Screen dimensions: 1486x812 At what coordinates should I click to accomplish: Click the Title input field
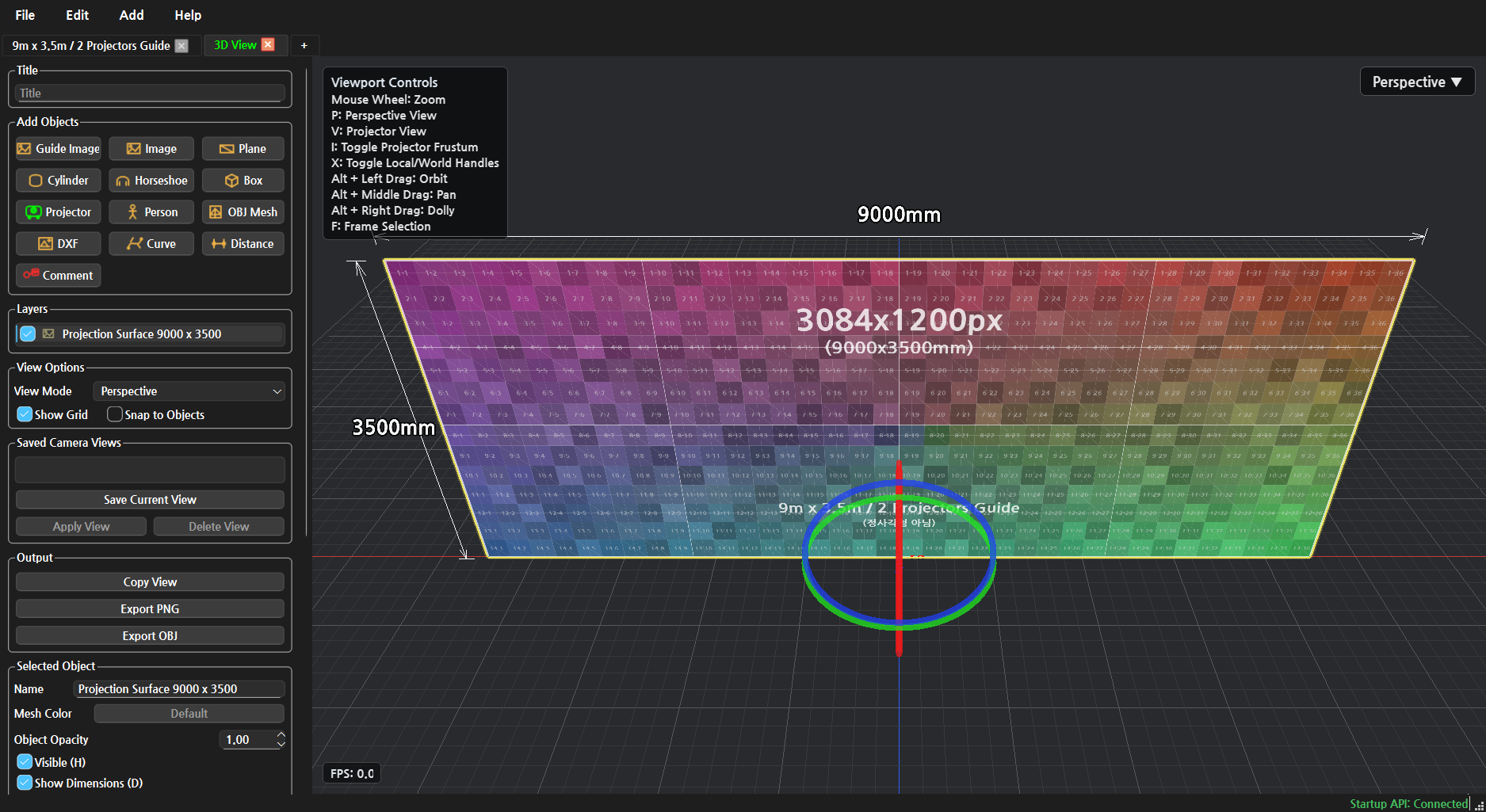(150, 93)
